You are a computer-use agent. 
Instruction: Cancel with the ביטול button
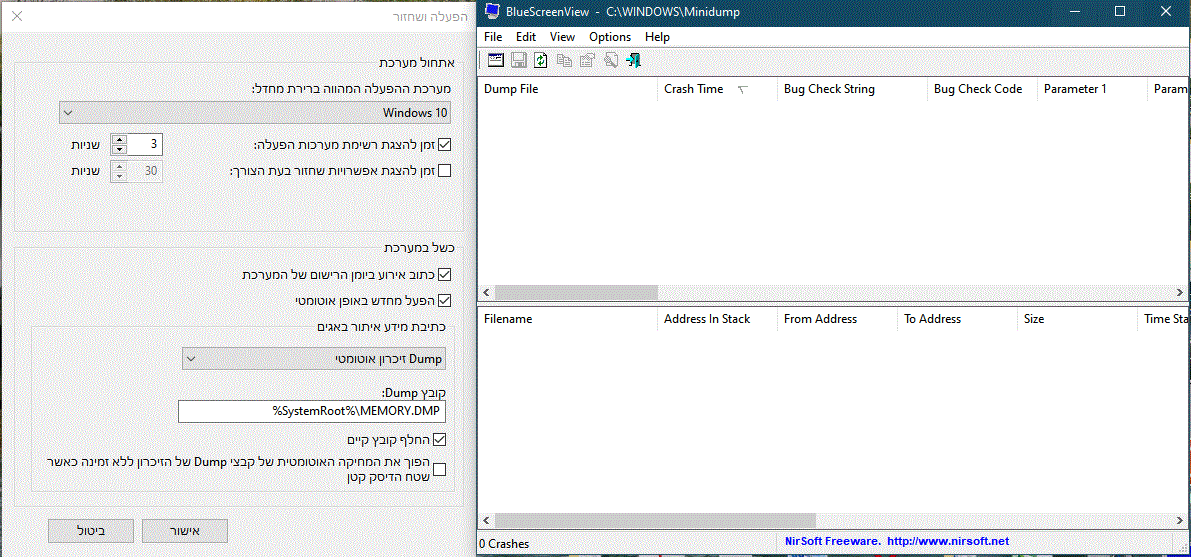tap(91, 531)
